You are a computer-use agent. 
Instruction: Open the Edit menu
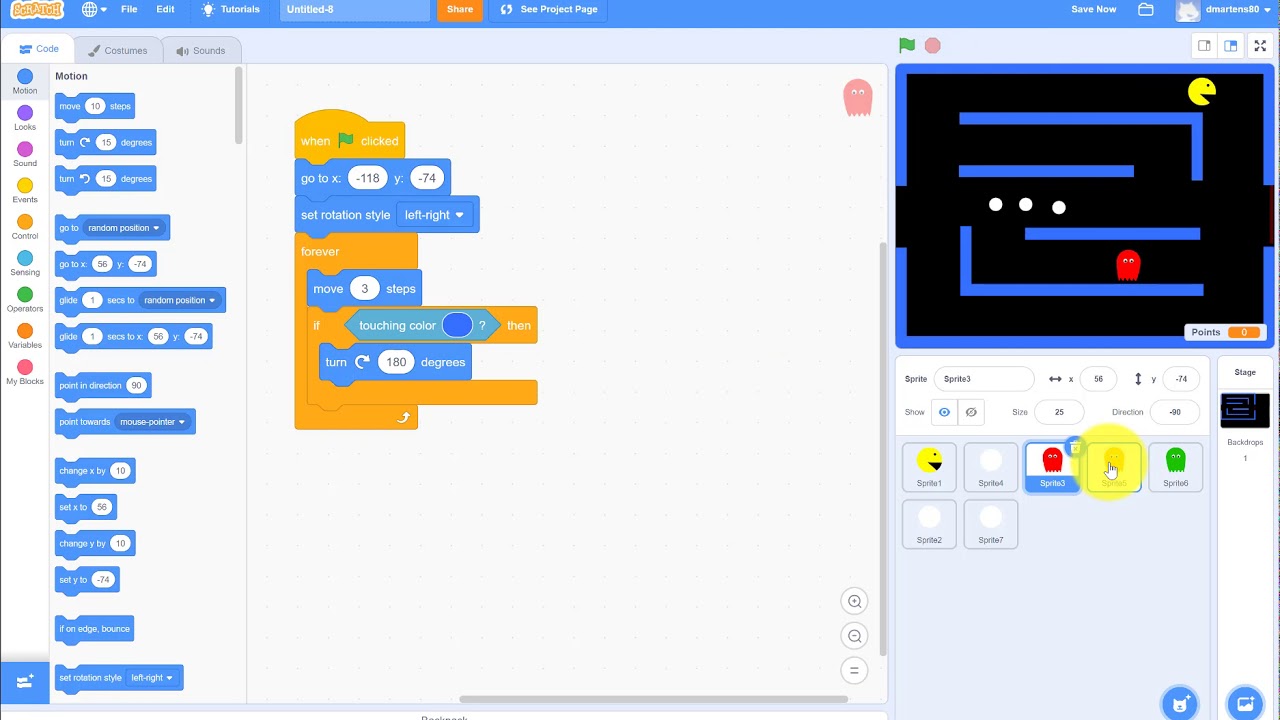pyautogui.click(x=165, y=9)
